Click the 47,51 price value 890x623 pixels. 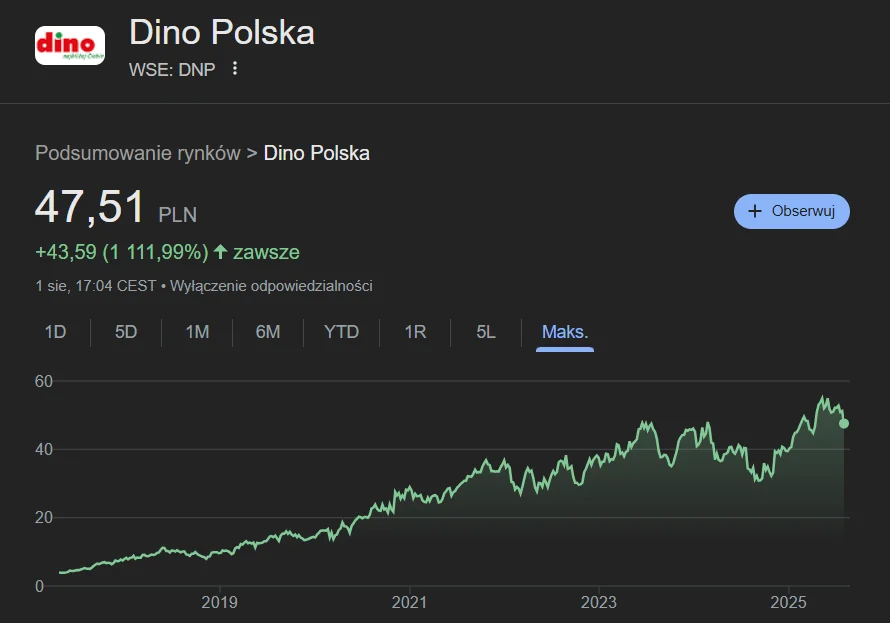coord(90,208)
